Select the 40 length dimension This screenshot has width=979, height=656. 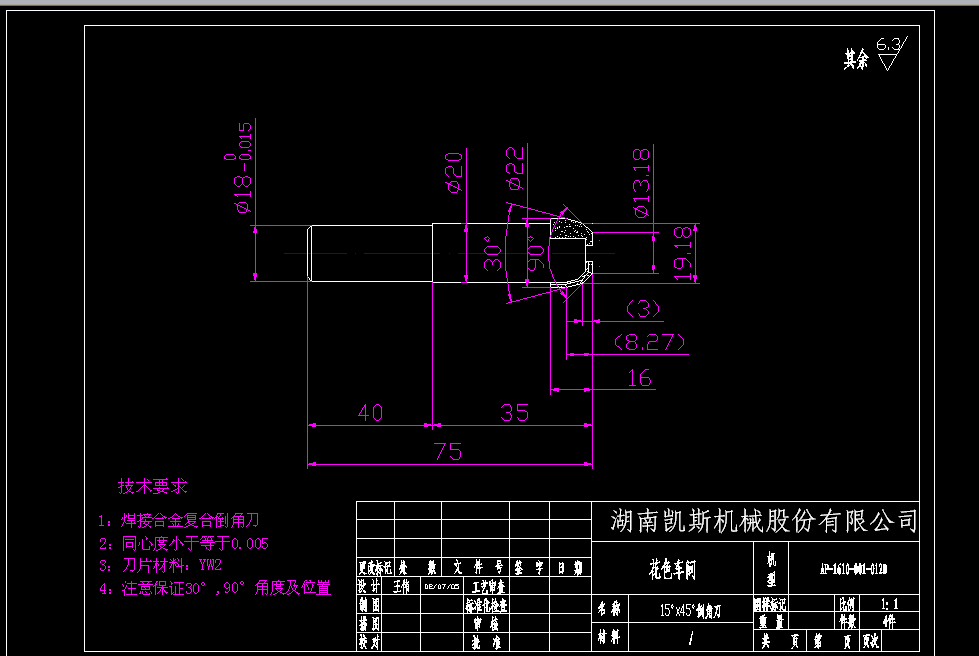pos(370,413)
